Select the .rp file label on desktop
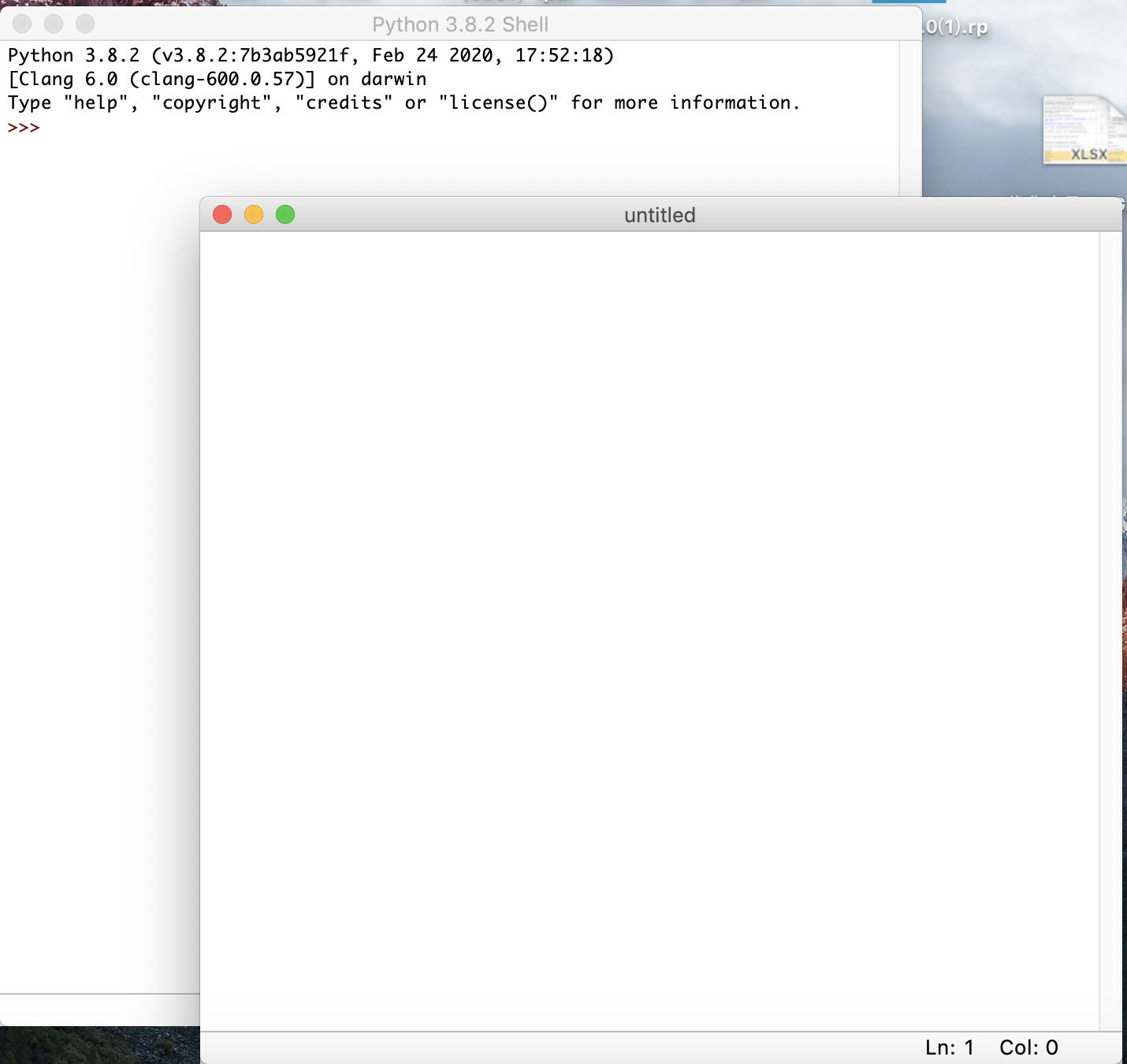The image size is (1127, 1064). pyautogui.click(x=954, y=28)
